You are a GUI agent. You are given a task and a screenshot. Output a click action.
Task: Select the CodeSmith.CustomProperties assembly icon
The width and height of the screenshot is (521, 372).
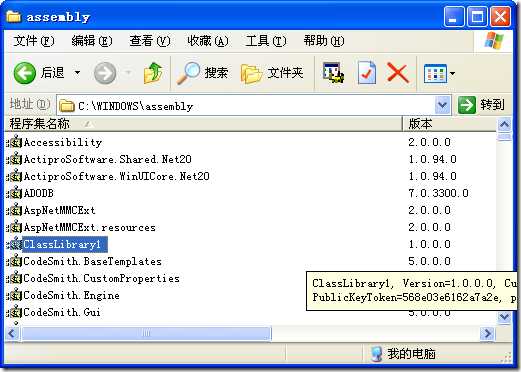click(14, 278)
